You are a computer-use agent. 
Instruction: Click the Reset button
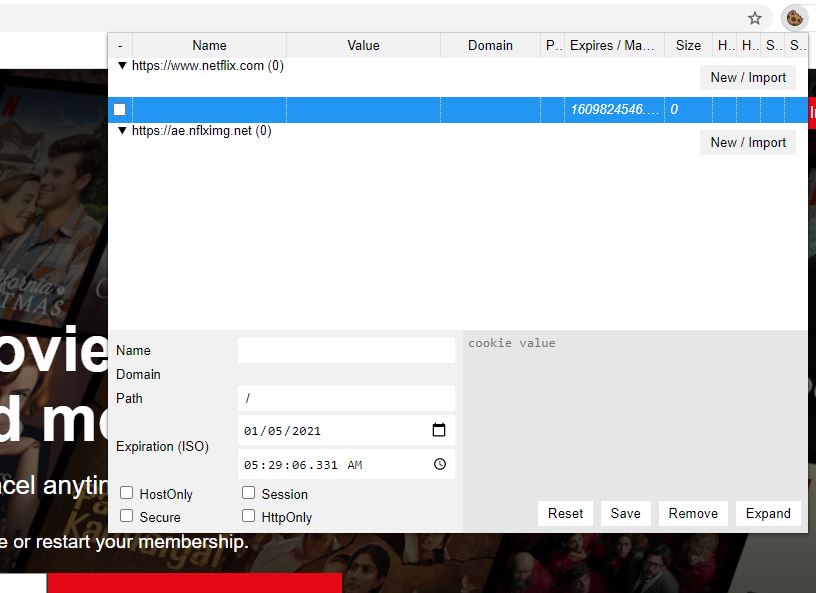click(x=565, y=514)
